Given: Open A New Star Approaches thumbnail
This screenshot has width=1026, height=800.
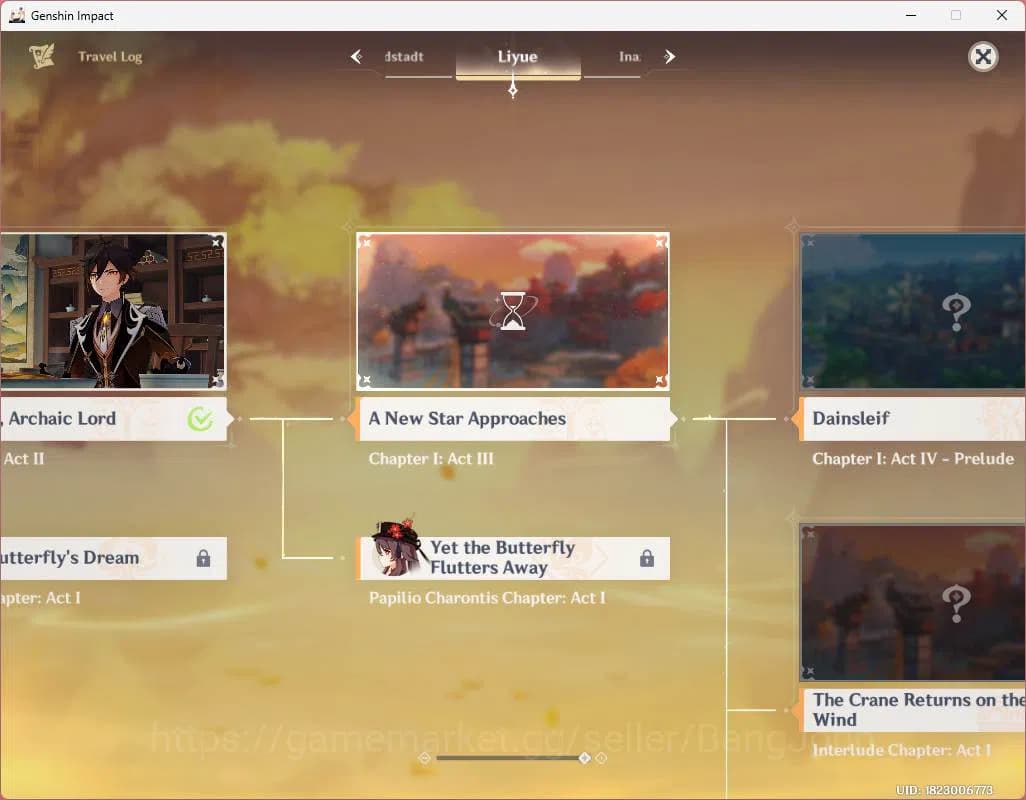Looking at the screenshot, I should click(513, 311).
